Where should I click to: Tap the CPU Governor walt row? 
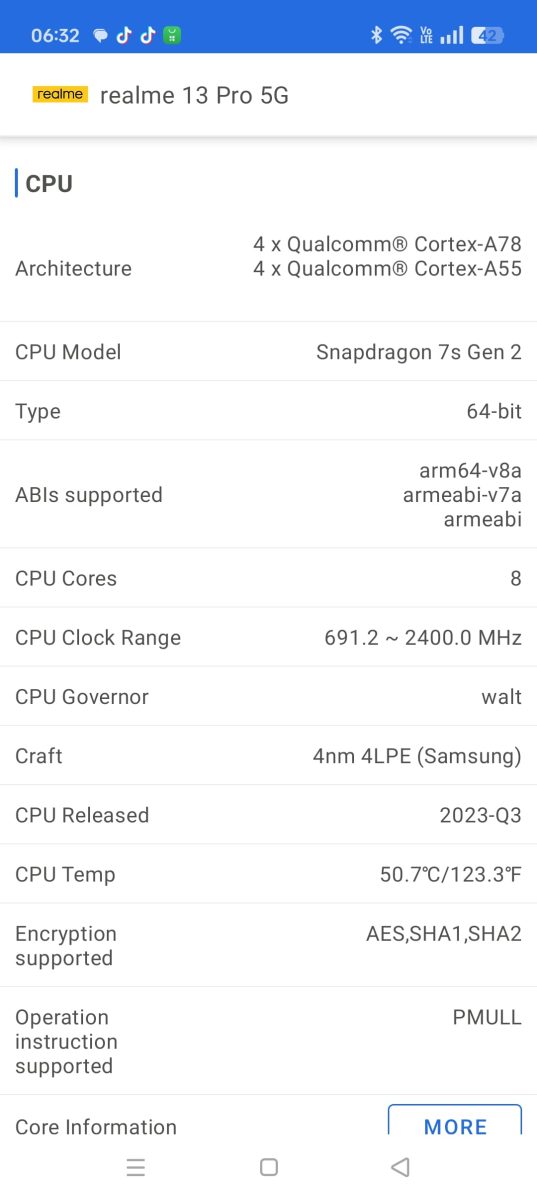[x=268, y=696]
